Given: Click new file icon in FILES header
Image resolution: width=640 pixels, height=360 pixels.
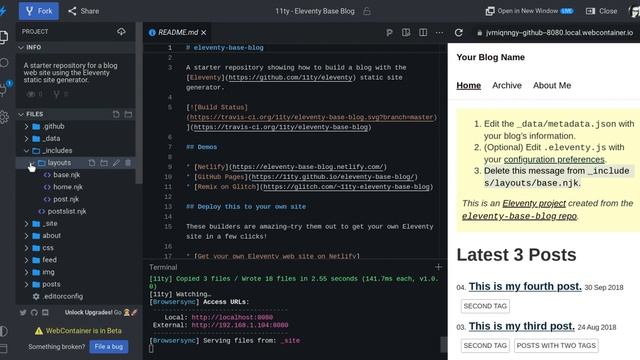Looking at the screenshot, I should pos(116,114).
